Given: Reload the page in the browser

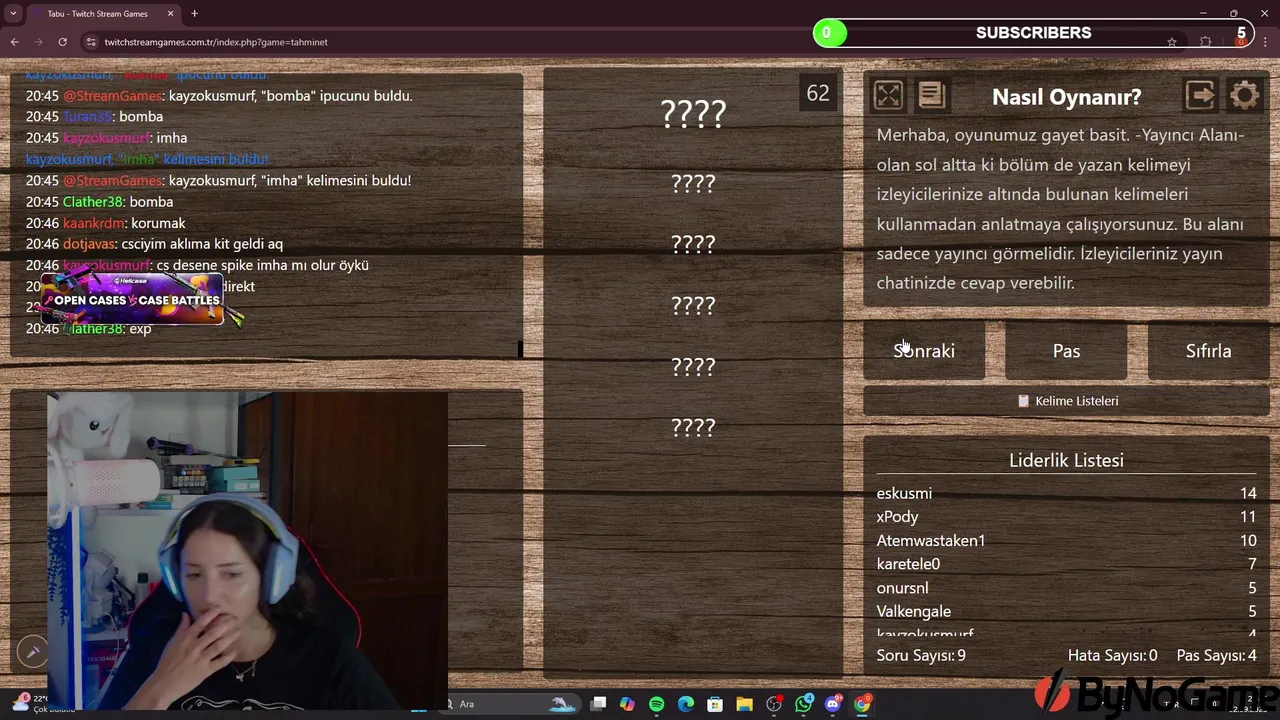Looking at the screenshot, I should pyautogui.click(x=62, y=42).
